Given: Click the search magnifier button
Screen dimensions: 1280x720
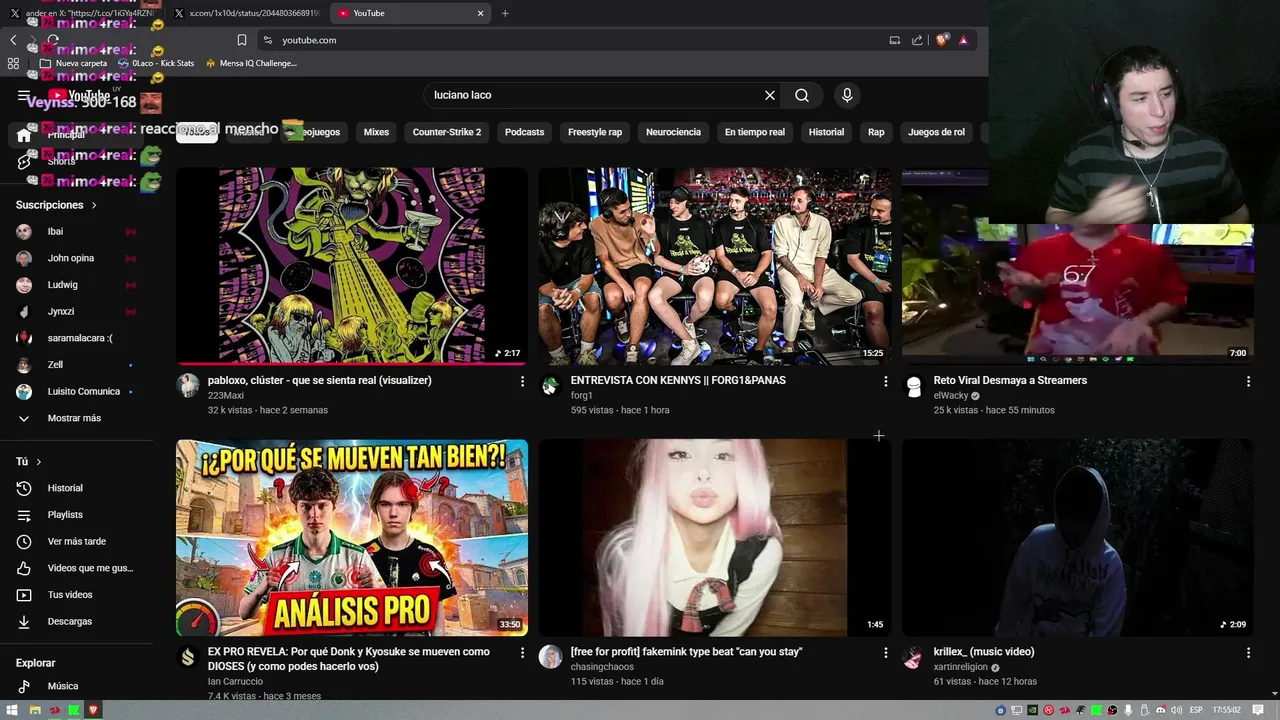Looking at the screenshot, I should 802,95.
